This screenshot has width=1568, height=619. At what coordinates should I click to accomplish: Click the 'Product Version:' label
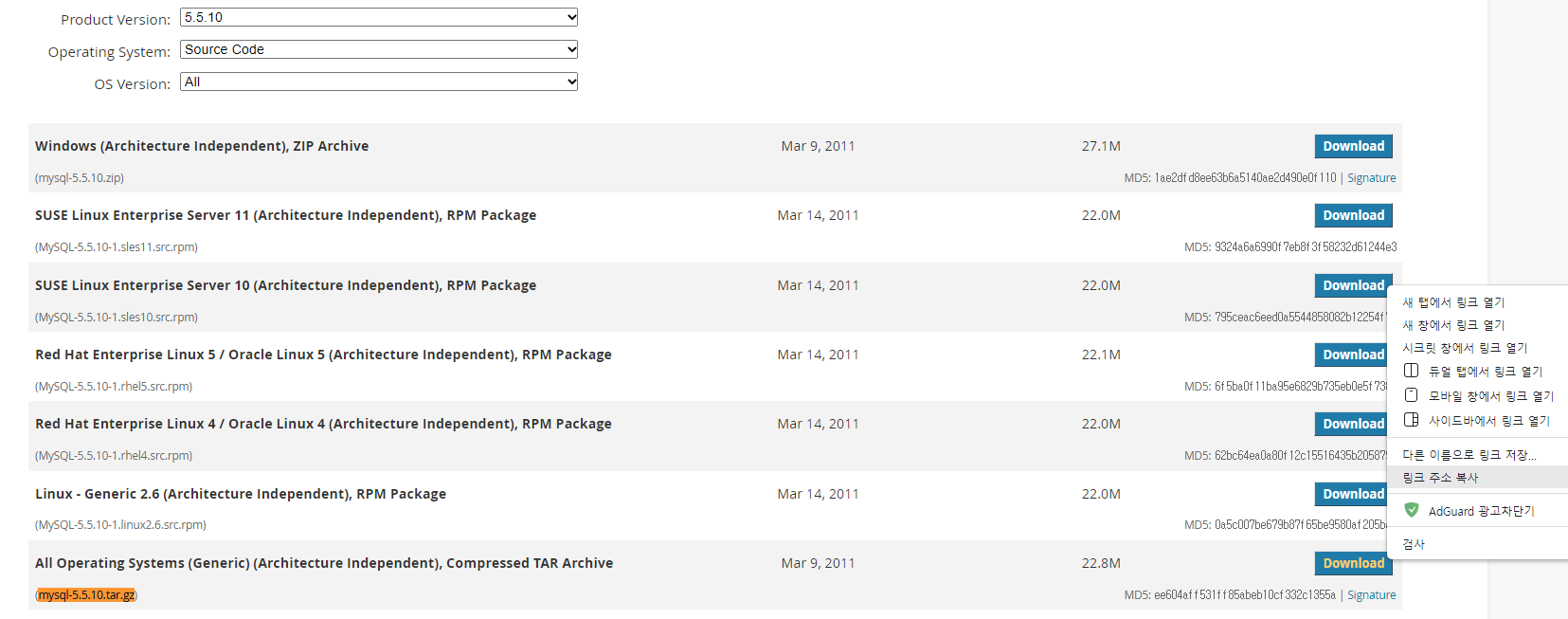pyautogui.click(x=116, y=20)
